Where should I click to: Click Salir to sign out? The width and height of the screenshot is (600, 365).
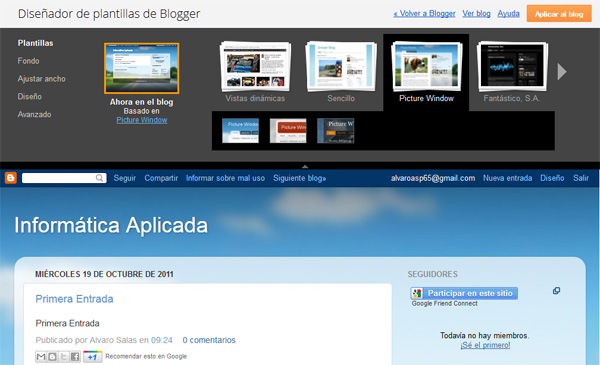coord(581,178)
